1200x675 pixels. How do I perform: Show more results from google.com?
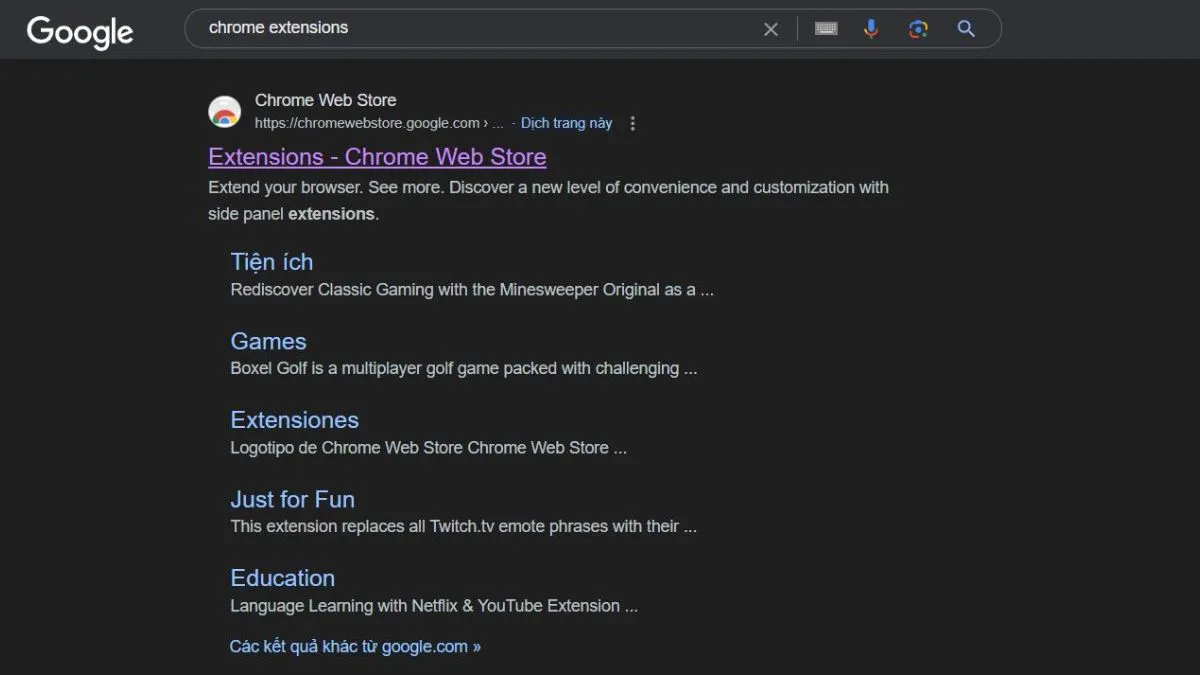coord(355,646)
